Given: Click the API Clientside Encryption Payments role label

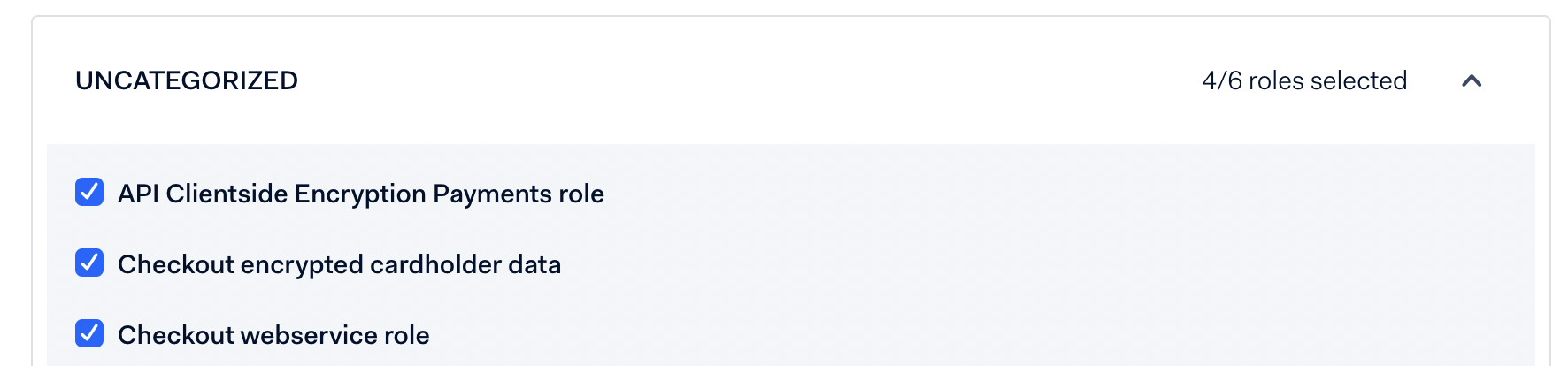Looking at the screenshot, I should click(360, 194).
